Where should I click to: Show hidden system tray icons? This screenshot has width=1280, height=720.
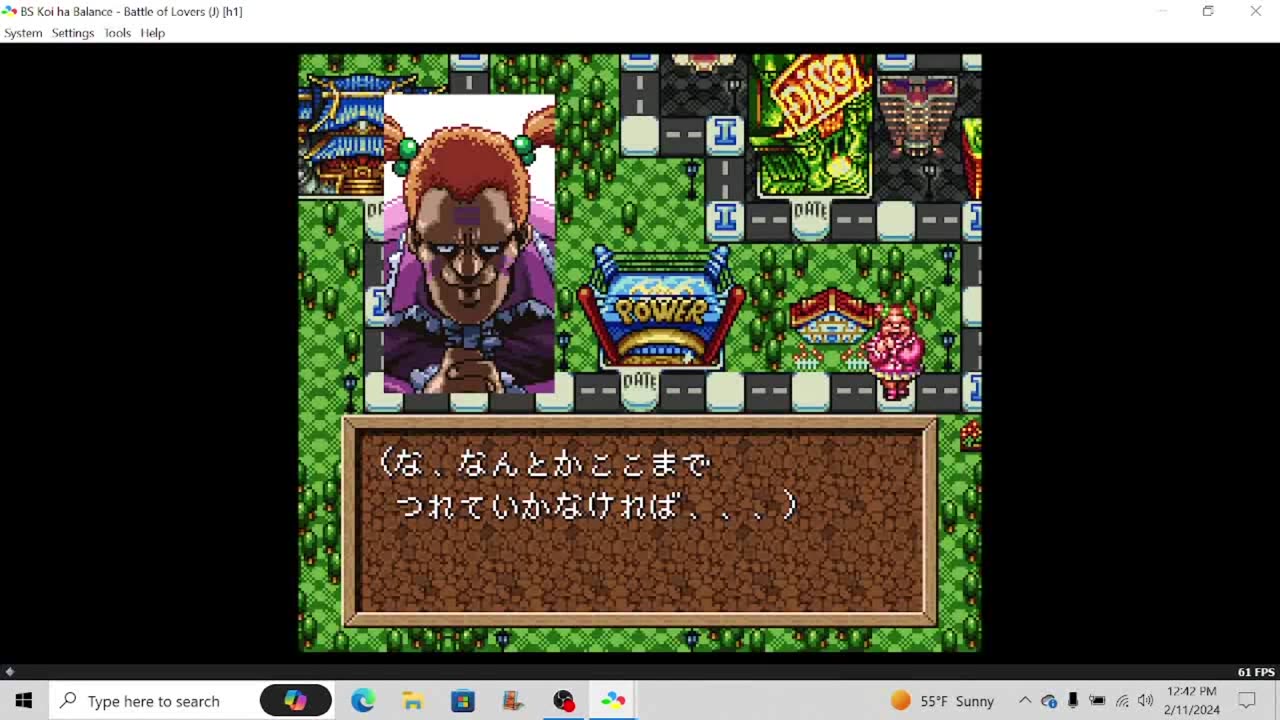tap(1025, 701)
